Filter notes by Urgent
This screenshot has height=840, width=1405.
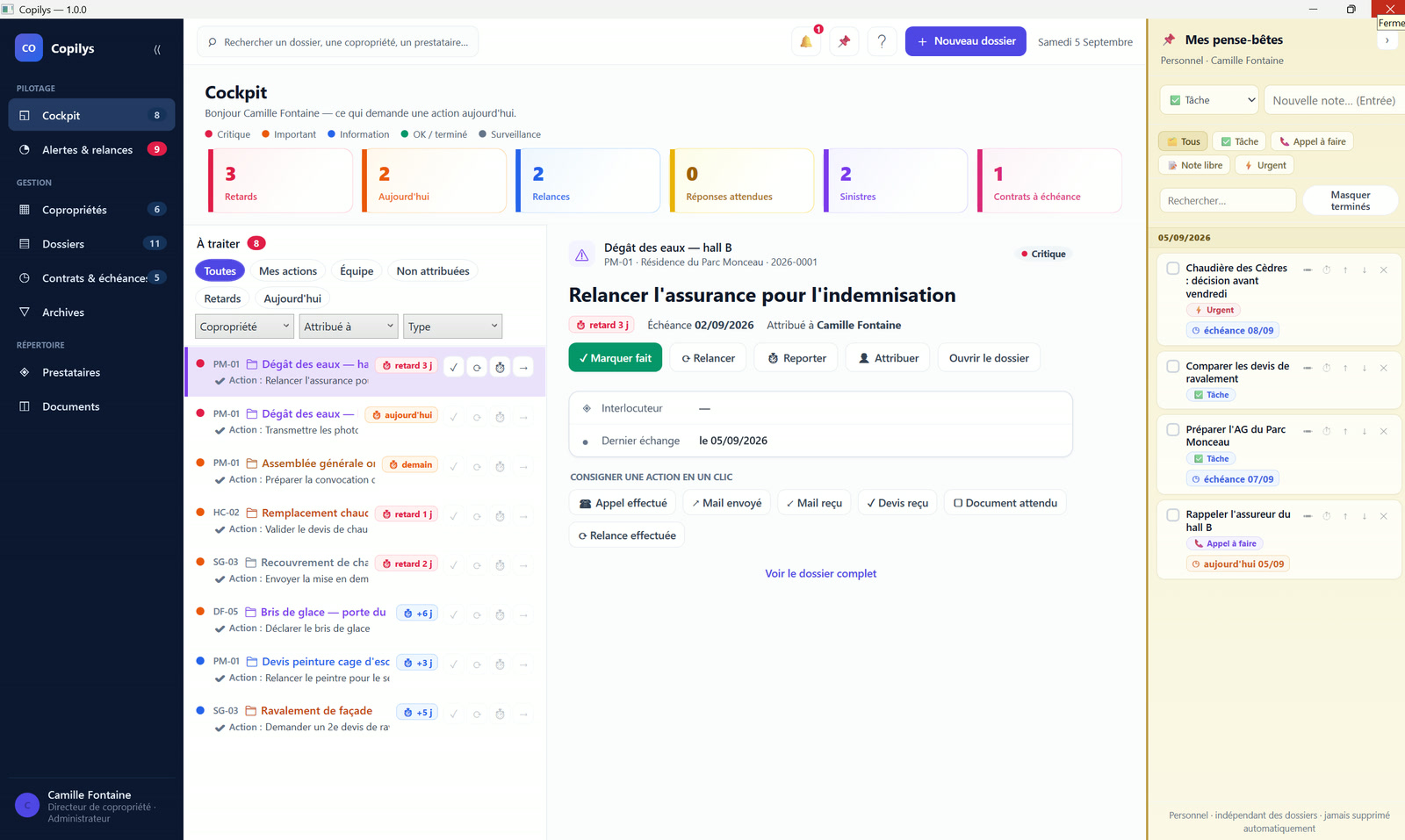1264,165
